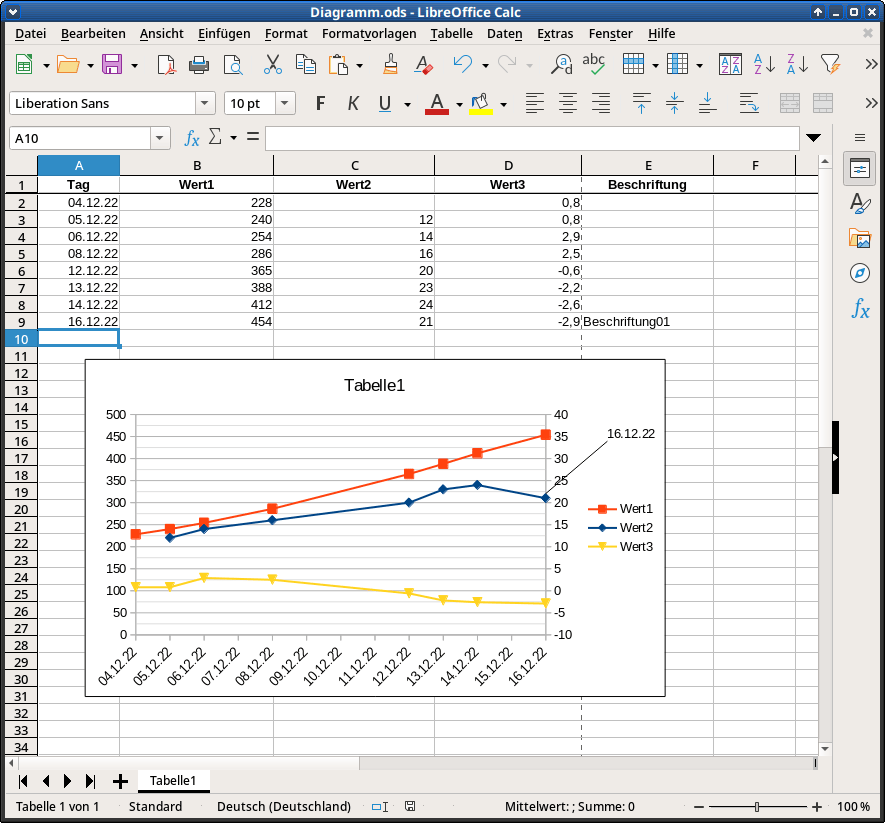This screenshot has width=885, height=823.
Task: Cut the selection with the scissors icon
Action: (273, 65)
